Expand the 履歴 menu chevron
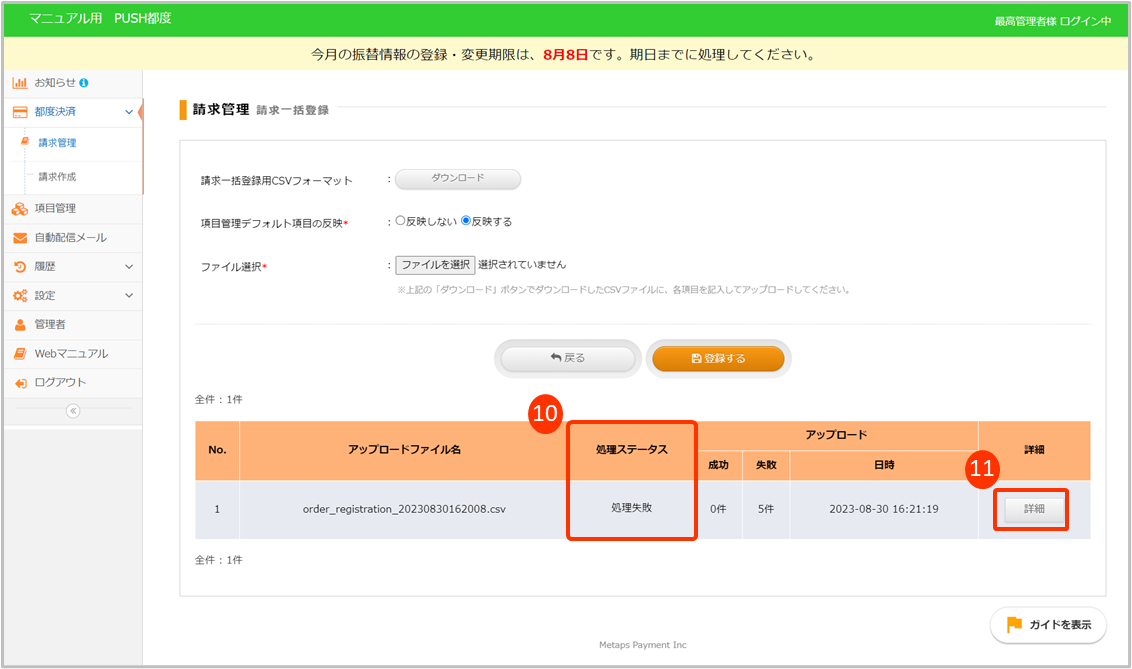 tap(129, 267)
